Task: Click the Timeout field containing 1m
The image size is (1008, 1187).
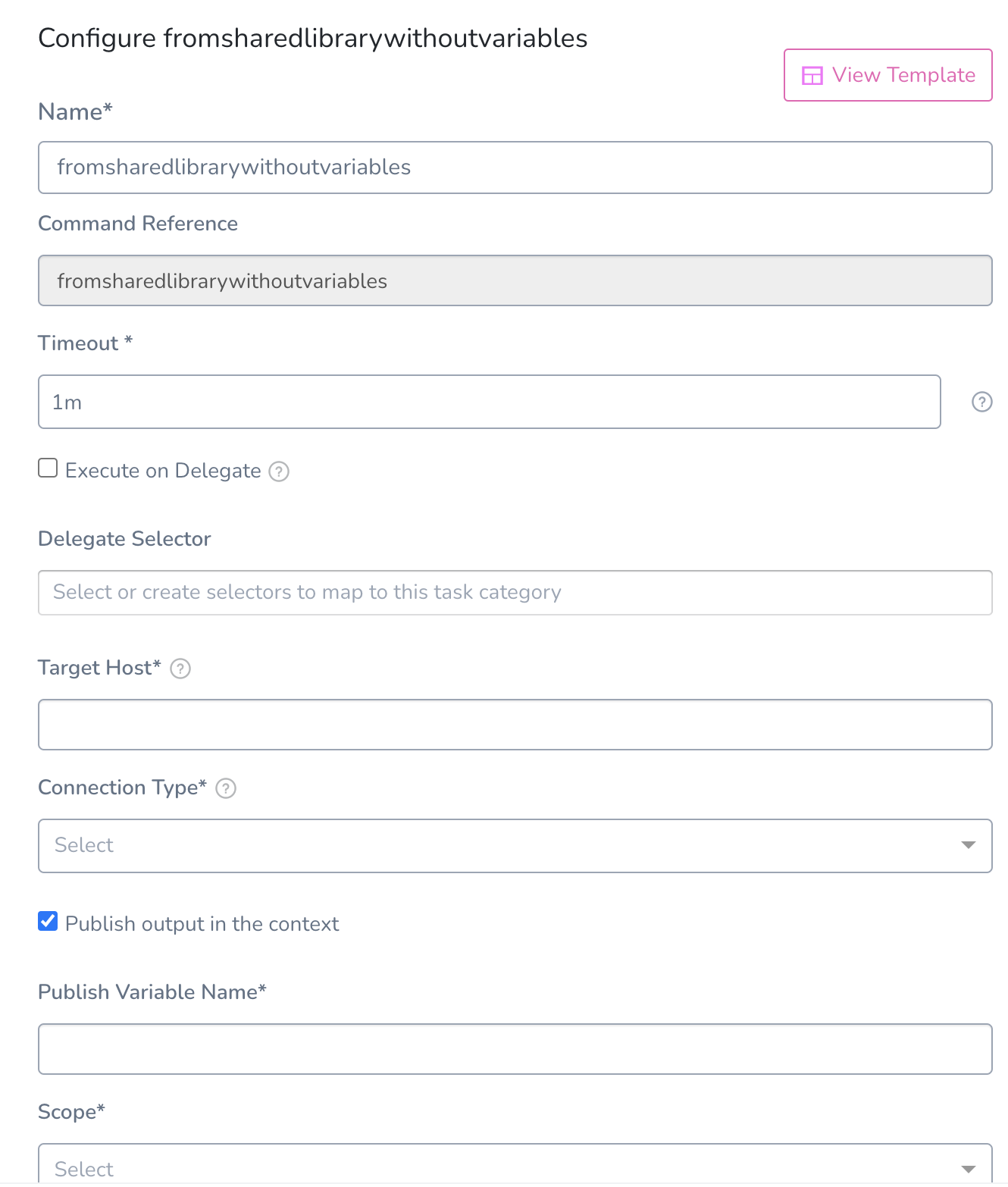Action: pyautogui.click(x=490, y=402)
